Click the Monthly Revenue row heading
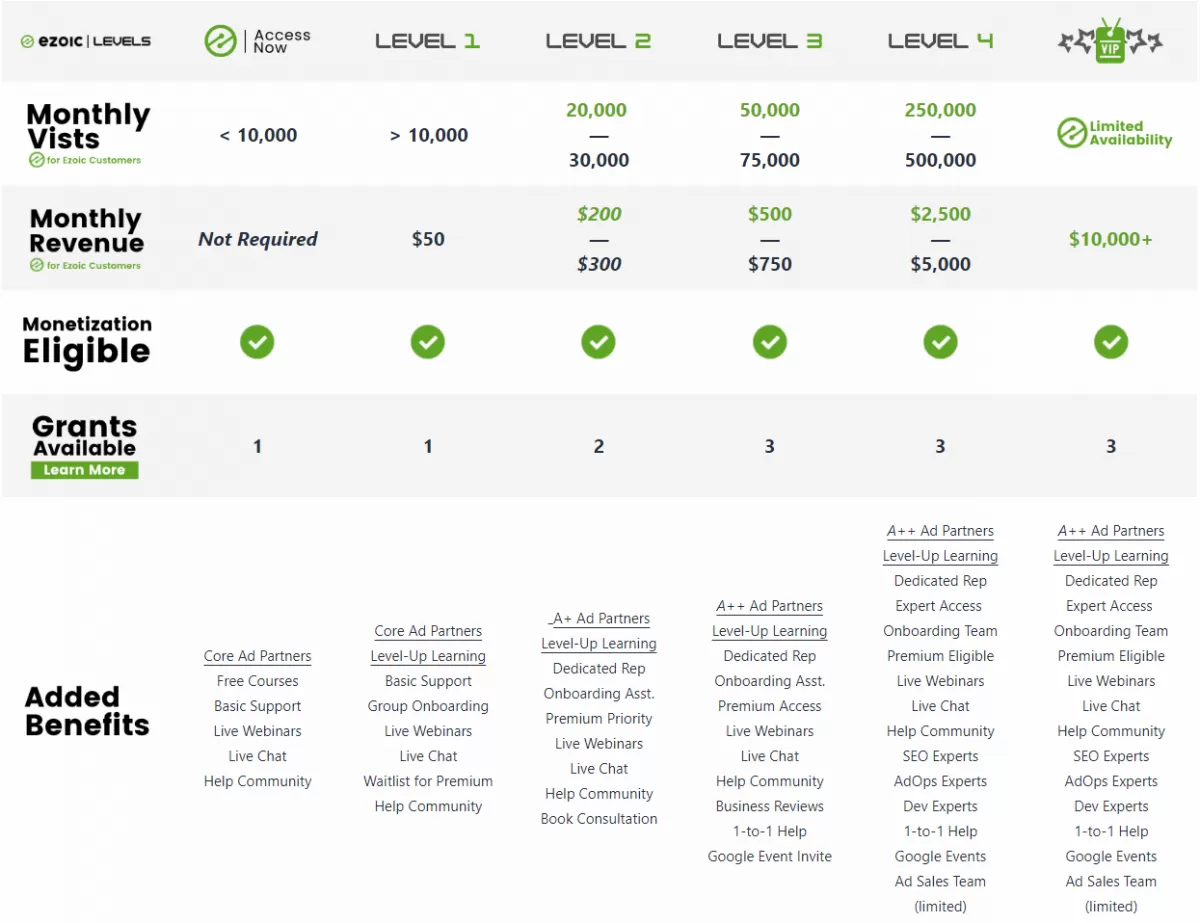Image resolution: width=1200 pixels, height=923 pixels. pos(87,231)
